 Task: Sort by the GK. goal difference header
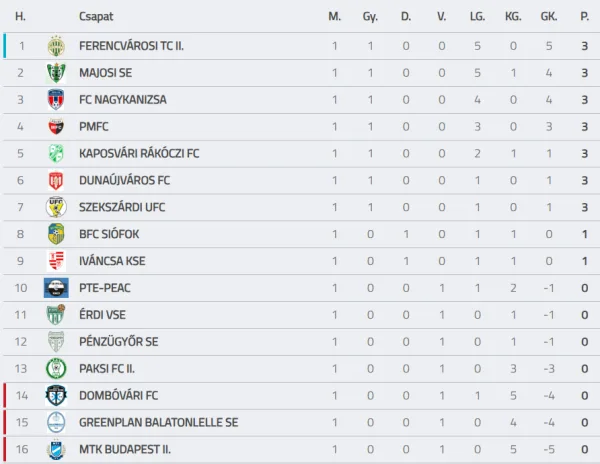pyautogui.click(x=549, y=16)
